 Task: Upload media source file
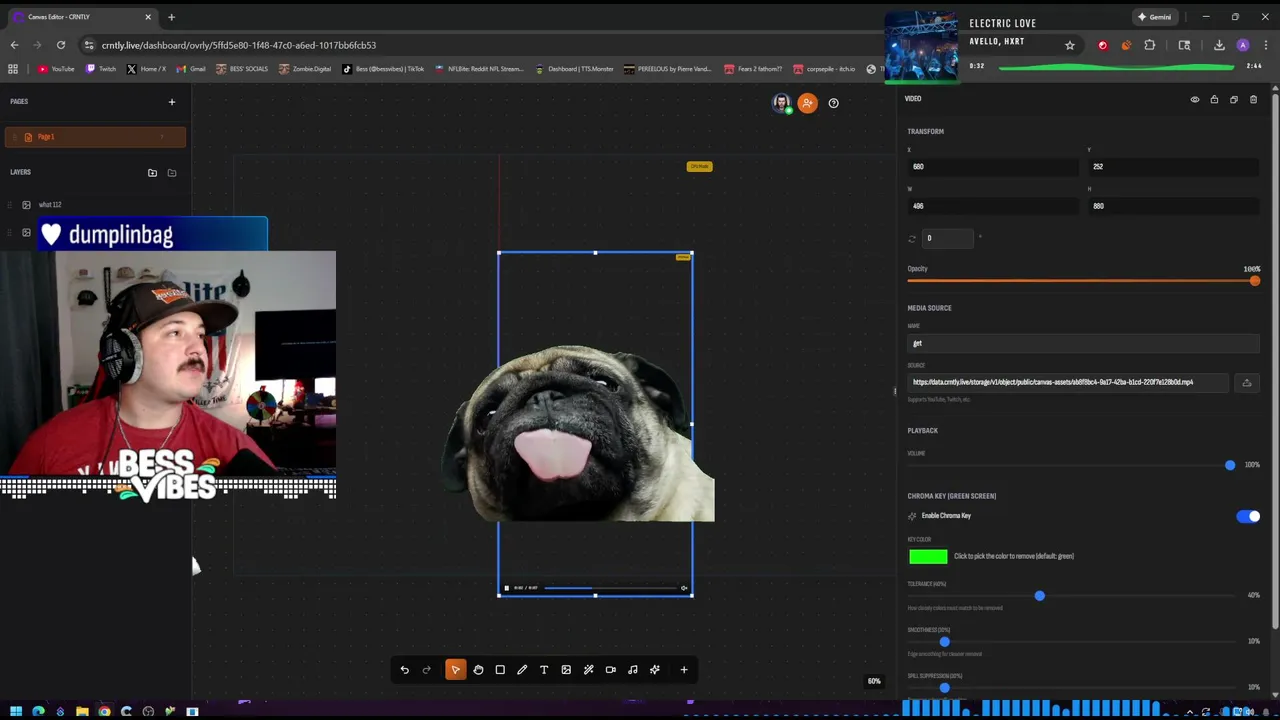1247,383
